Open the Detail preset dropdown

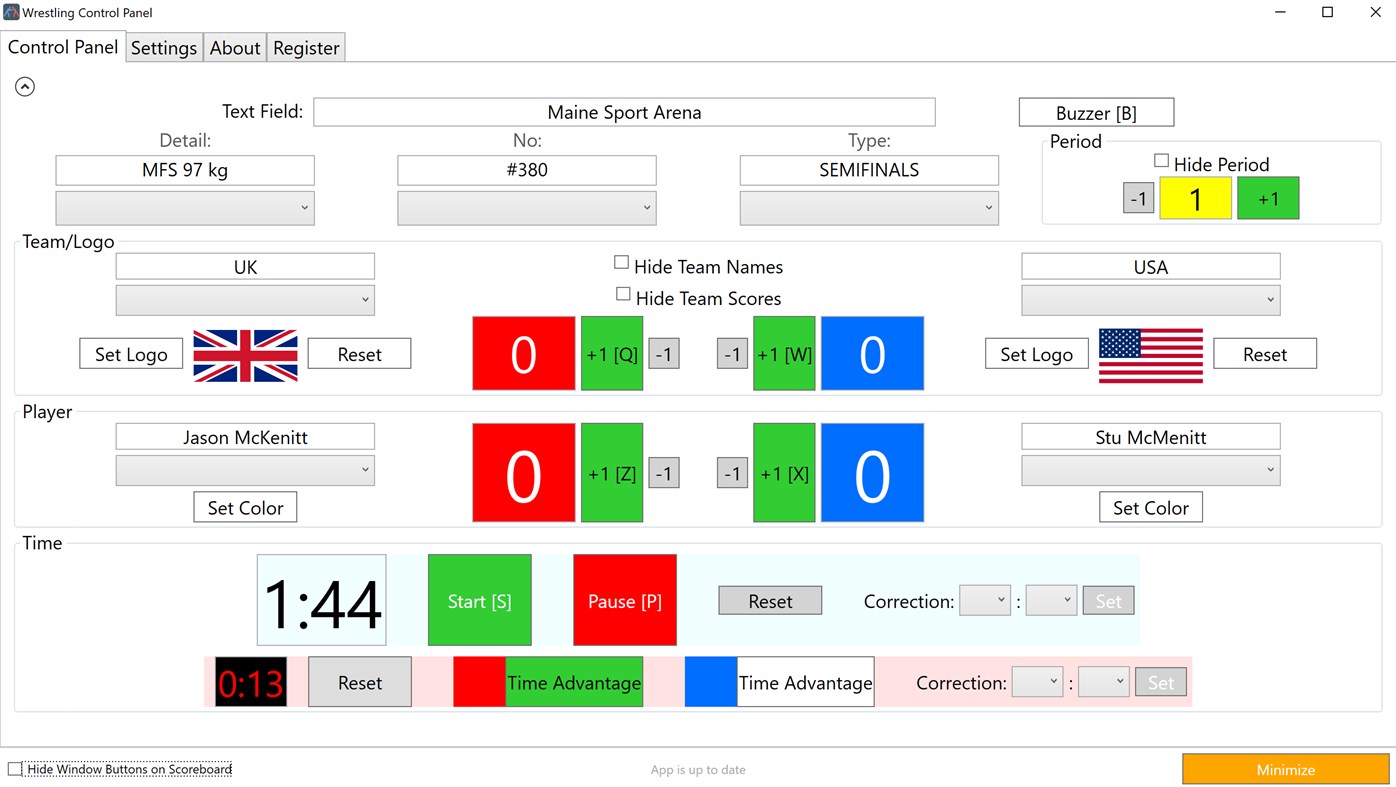184,207
